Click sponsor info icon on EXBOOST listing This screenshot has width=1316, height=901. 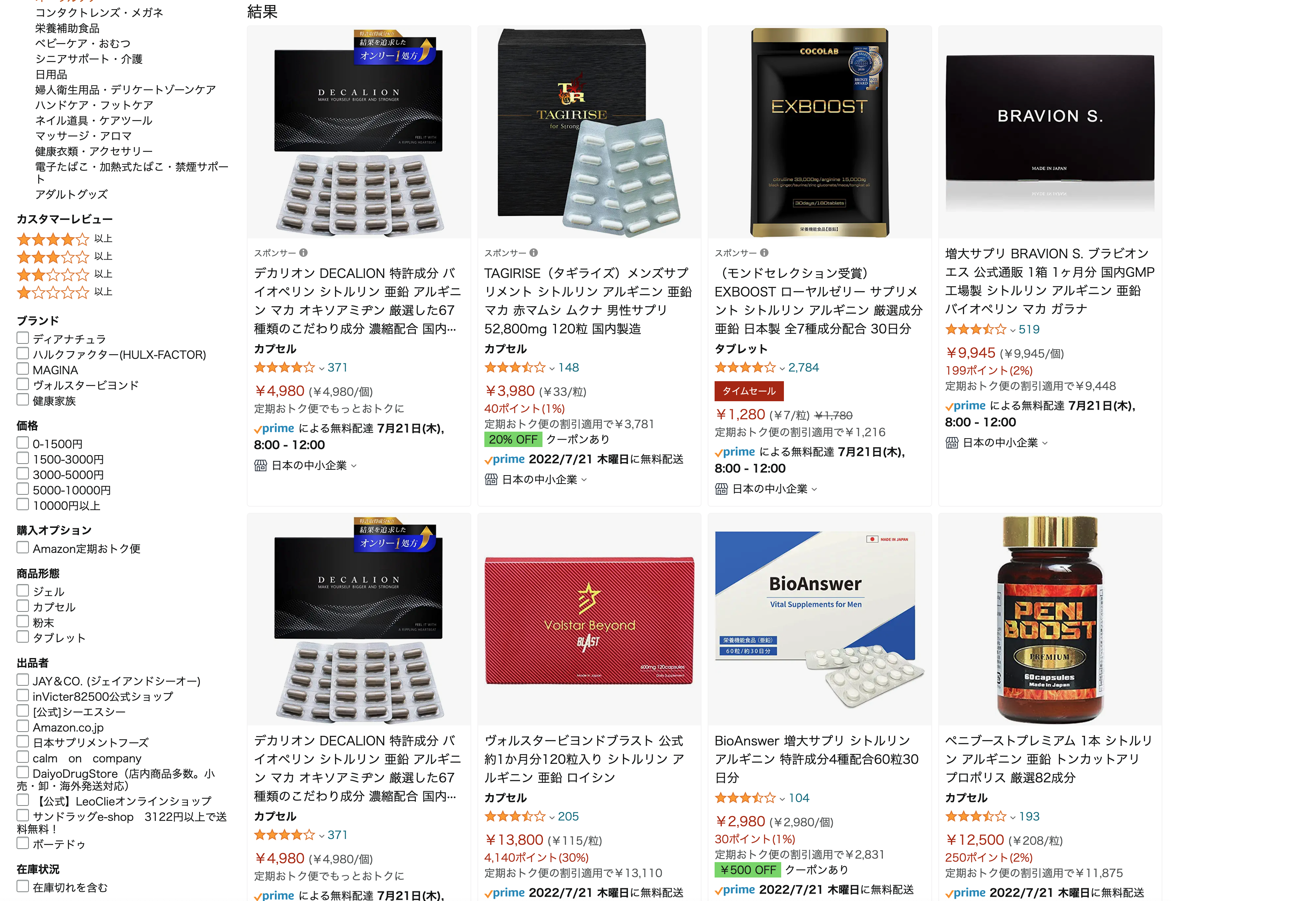tap(764, 253)
